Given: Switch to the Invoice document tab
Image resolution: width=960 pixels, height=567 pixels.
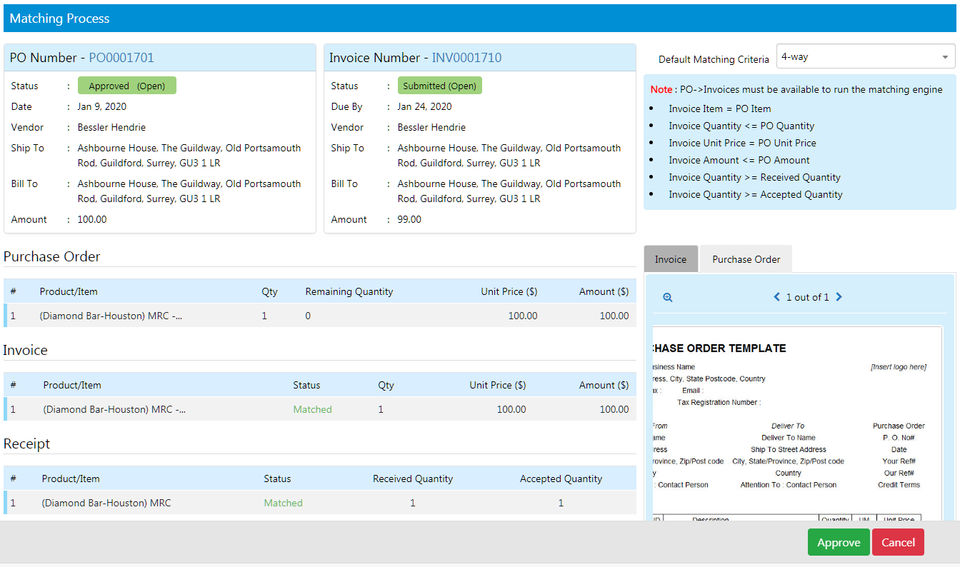Looking at the screenshot, I should tap(670, 259).
